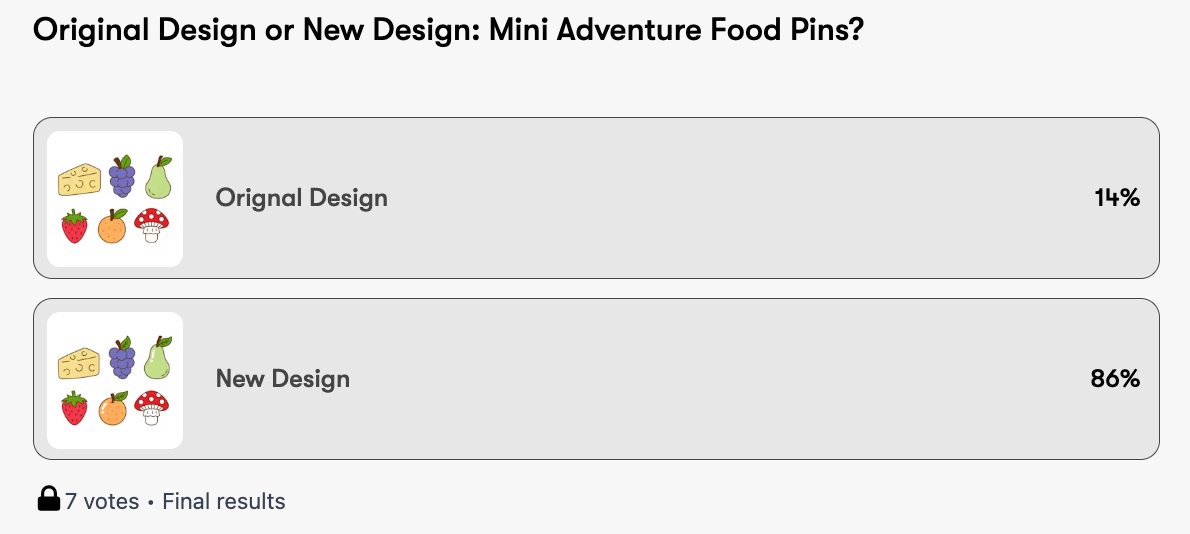Click the "Final results" status text
The height and width of the screenshot is (534, 1190).
(x=224, y=501)
